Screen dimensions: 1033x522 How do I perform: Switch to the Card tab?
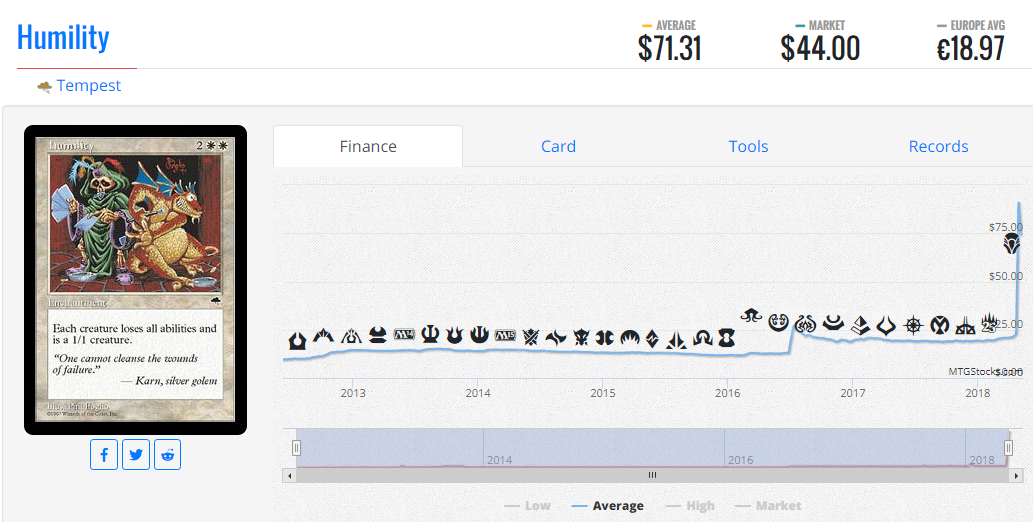click(x=559, y=146)
